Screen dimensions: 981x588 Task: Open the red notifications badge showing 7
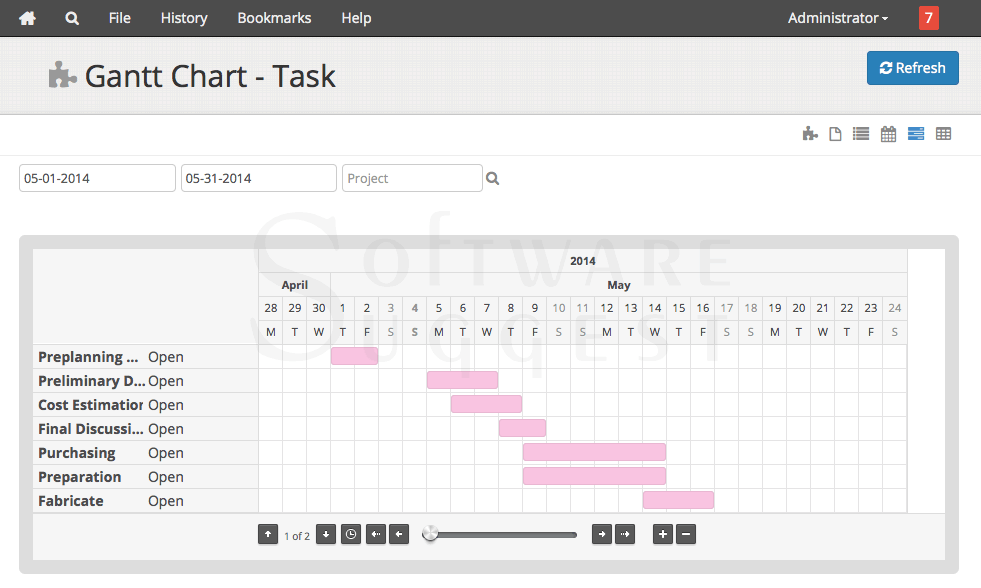pos(928,18)
